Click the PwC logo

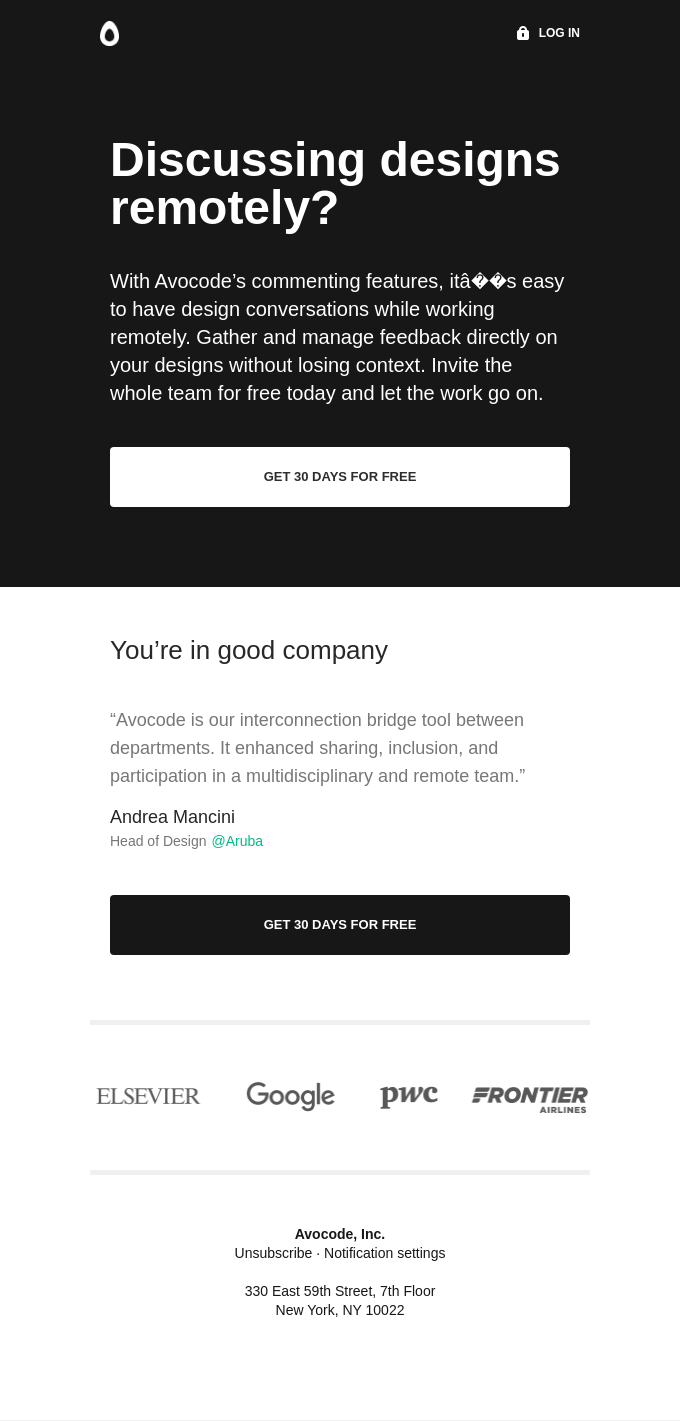(408, 1095)
